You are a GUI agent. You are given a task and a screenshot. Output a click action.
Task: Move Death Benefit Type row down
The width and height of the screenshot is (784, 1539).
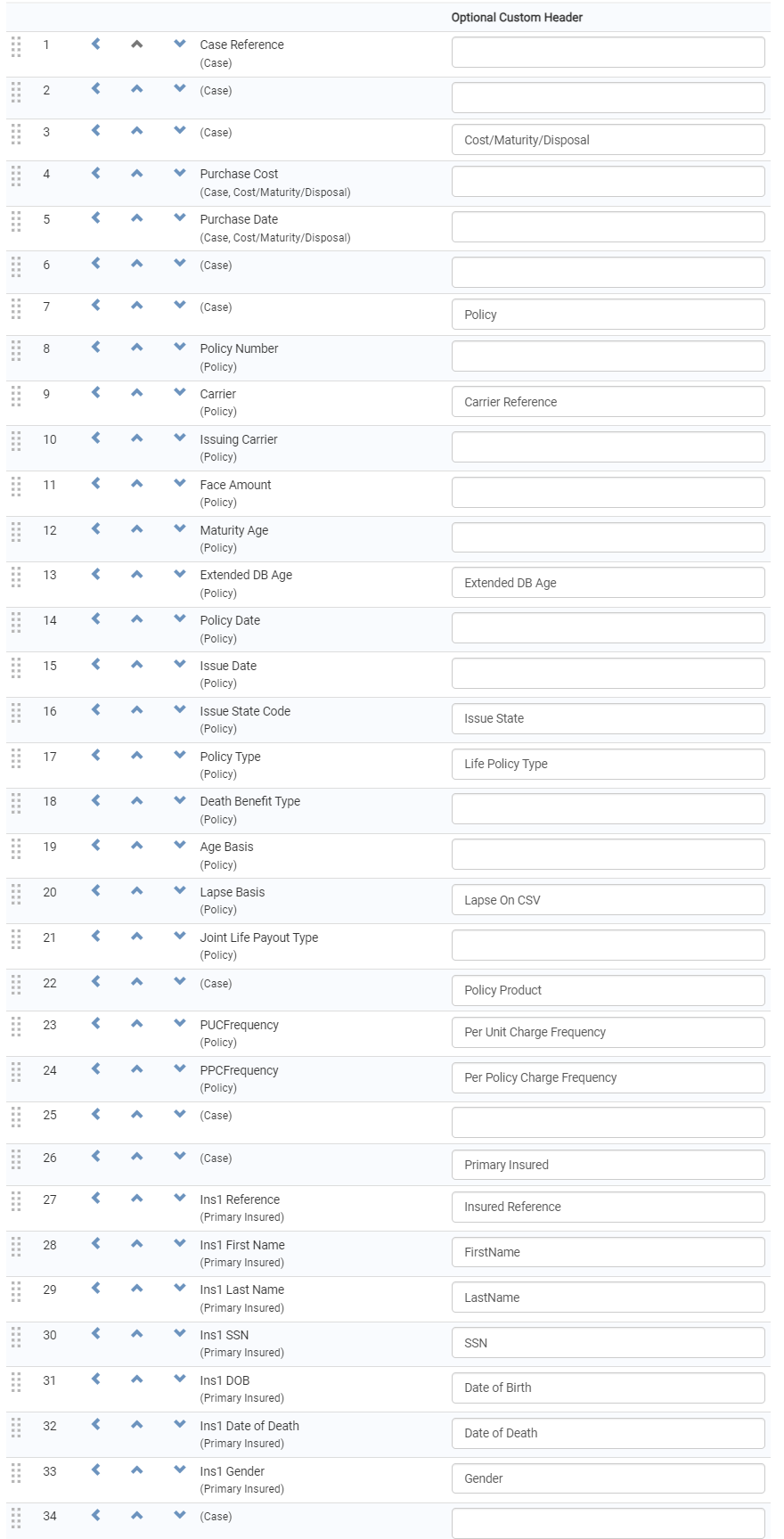[x=180, y=800]
